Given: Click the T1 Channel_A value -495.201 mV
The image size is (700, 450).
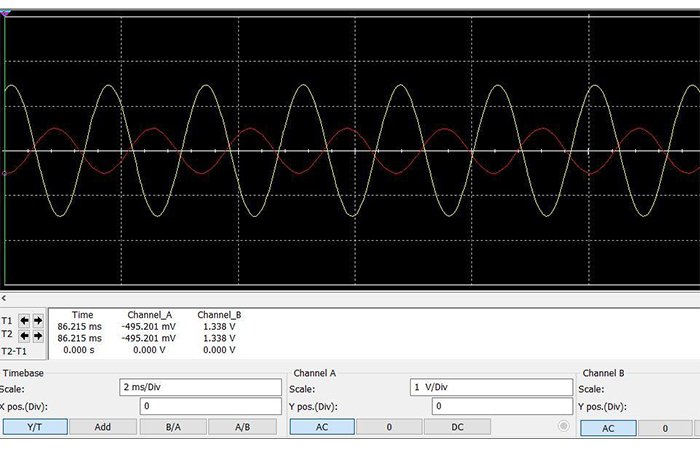Looking at the screenshot, I should point(149,326).
